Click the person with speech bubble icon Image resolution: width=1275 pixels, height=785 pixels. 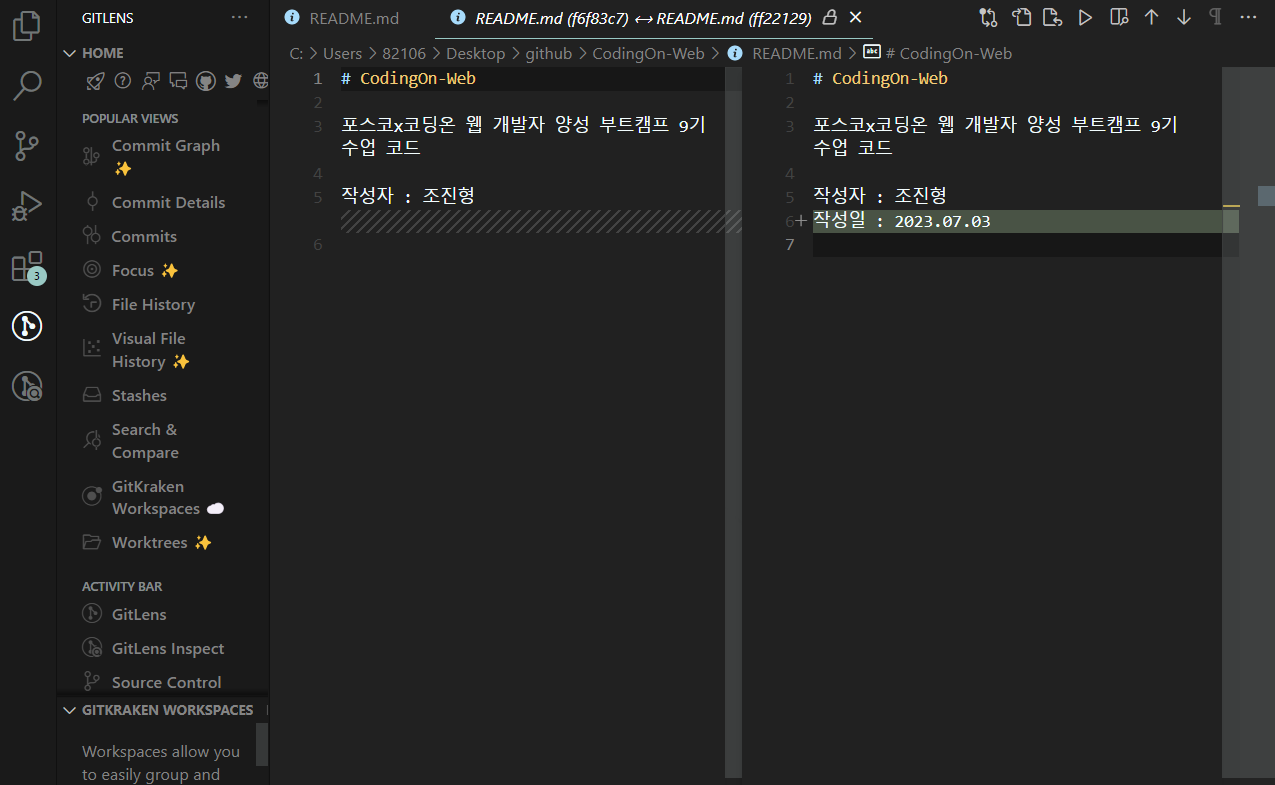(151, 81)
